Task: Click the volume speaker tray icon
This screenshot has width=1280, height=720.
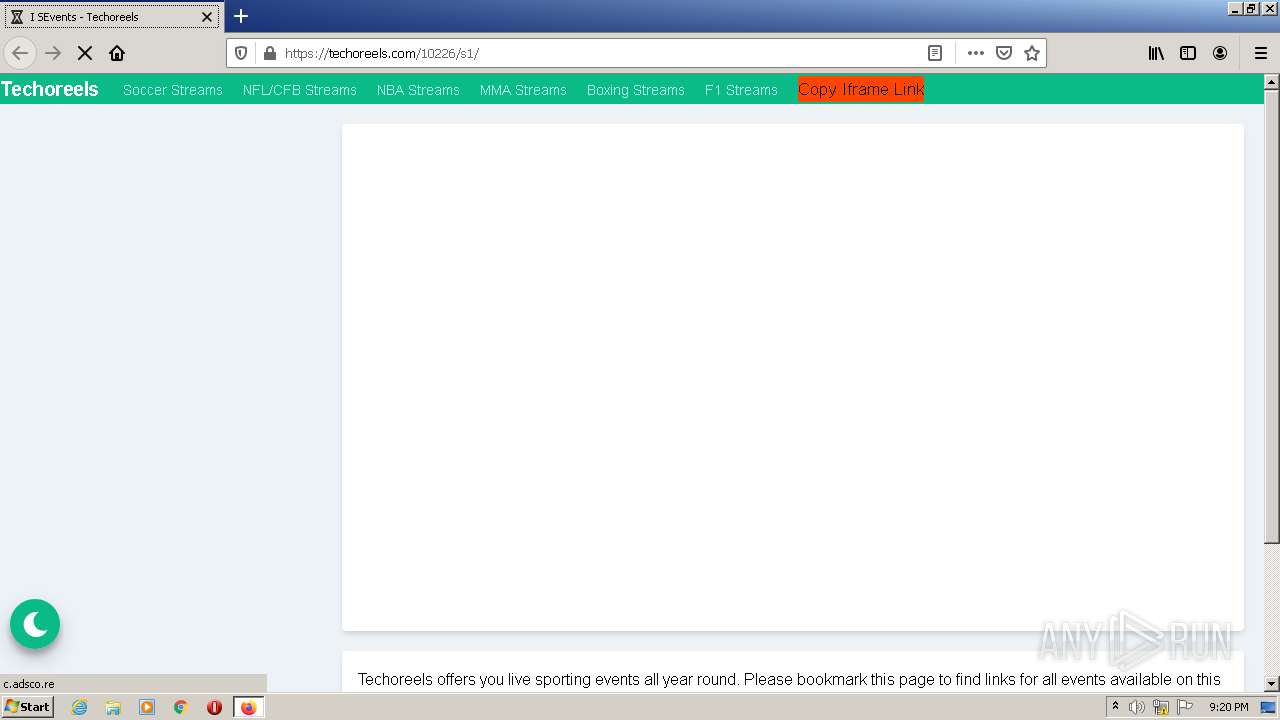Action: click(1137, 707)
